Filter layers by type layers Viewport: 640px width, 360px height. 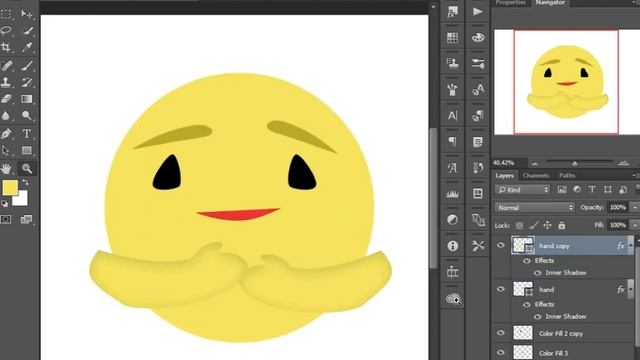click(592, 189)
